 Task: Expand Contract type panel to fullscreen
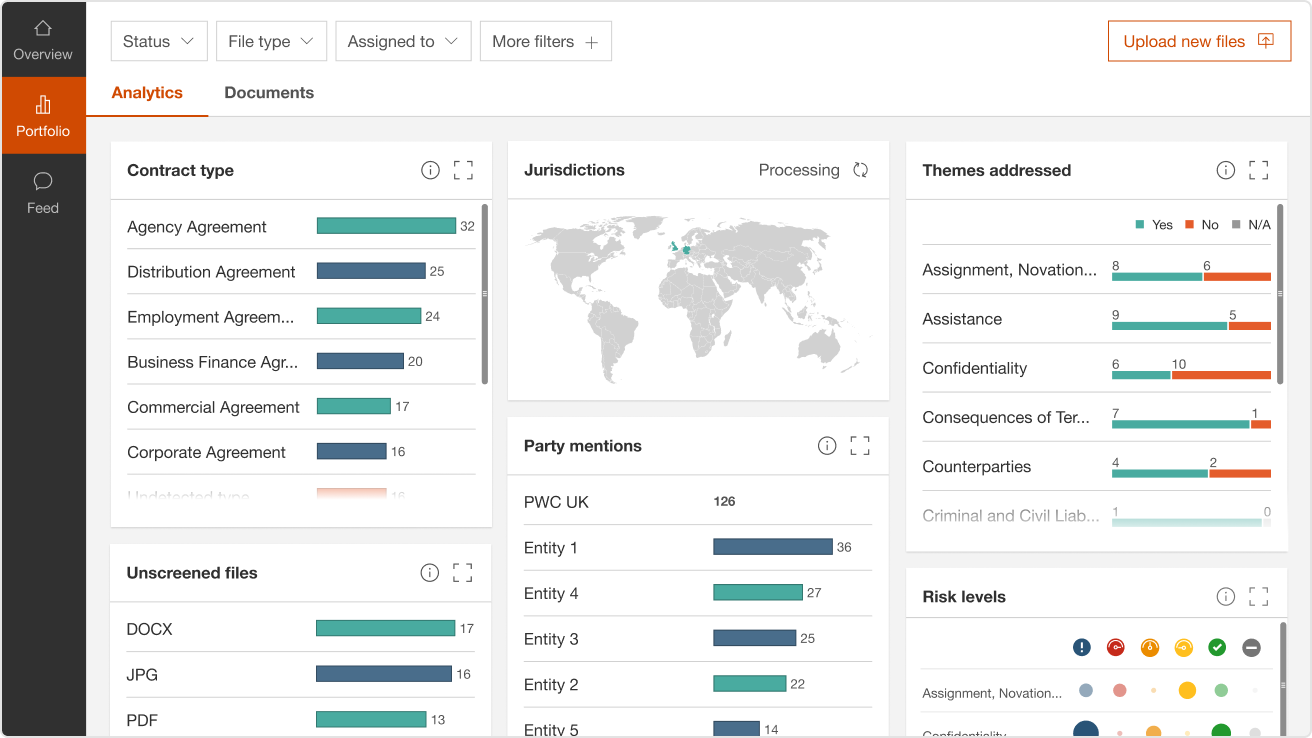coord(463,170)
